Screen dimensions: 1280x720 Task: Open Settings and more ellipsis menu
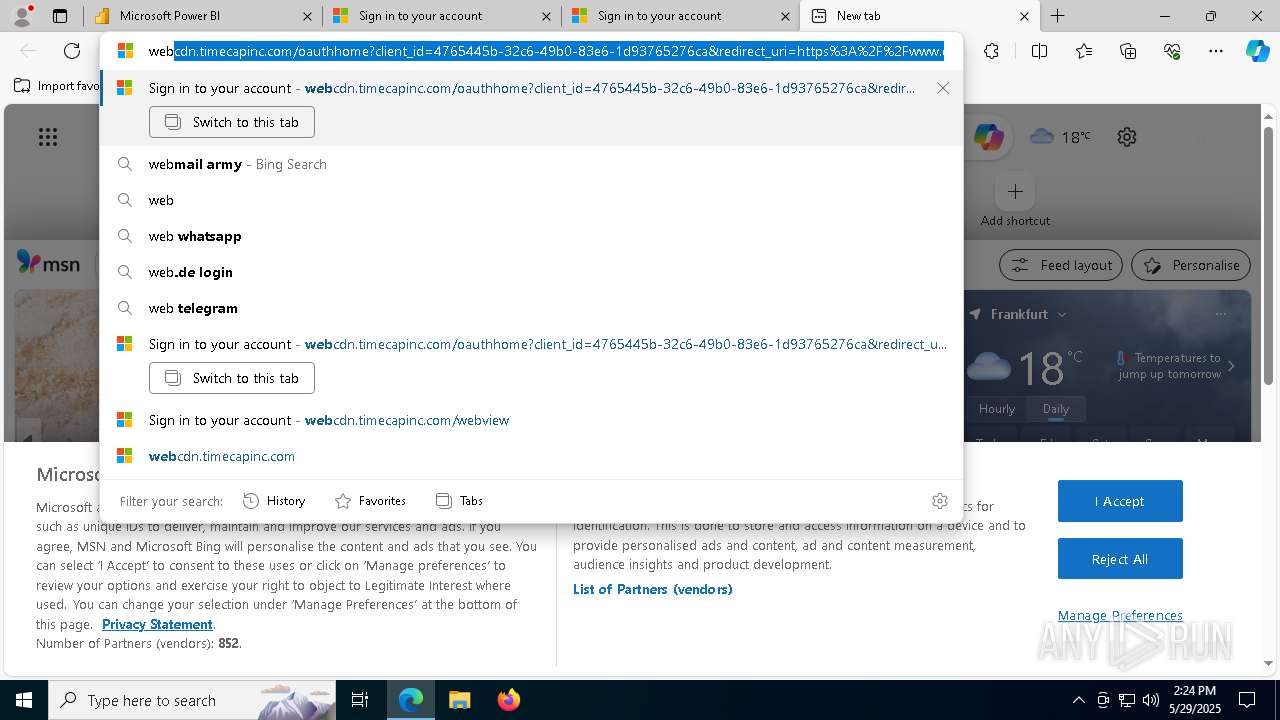(1216, 51)
